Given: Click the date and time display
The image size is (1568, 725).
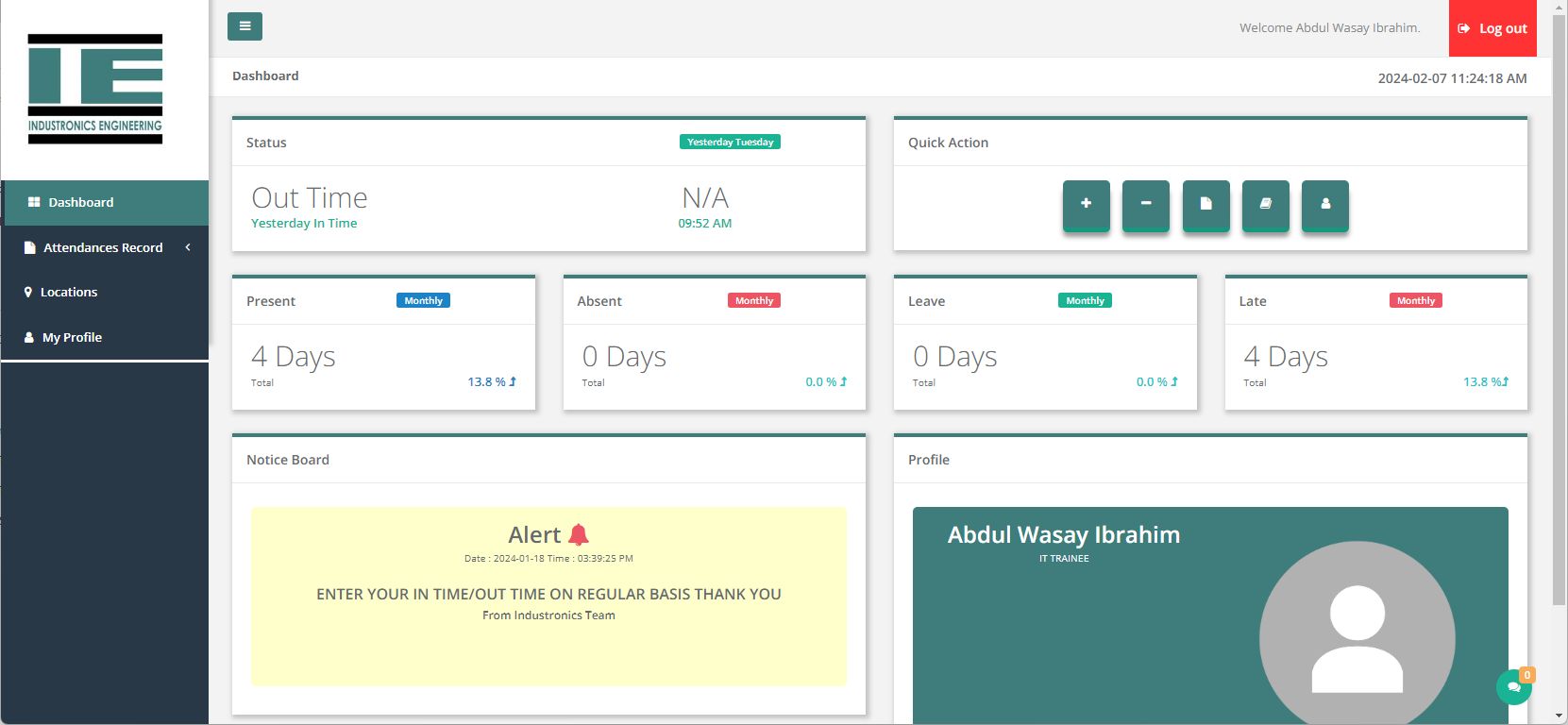Looking at the screenshot, I should coord(1452,78).
